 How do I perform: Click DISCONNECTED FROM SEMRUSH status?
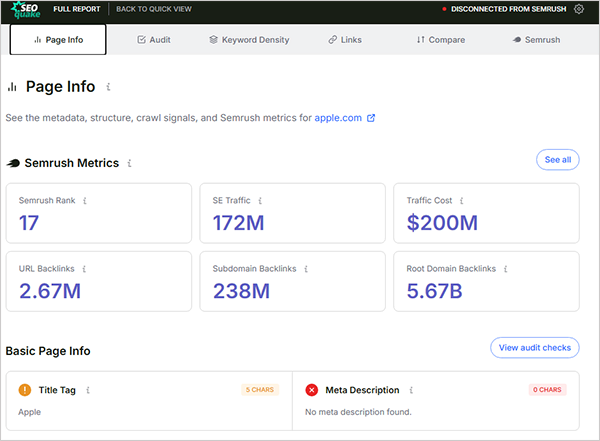[509, 9]
